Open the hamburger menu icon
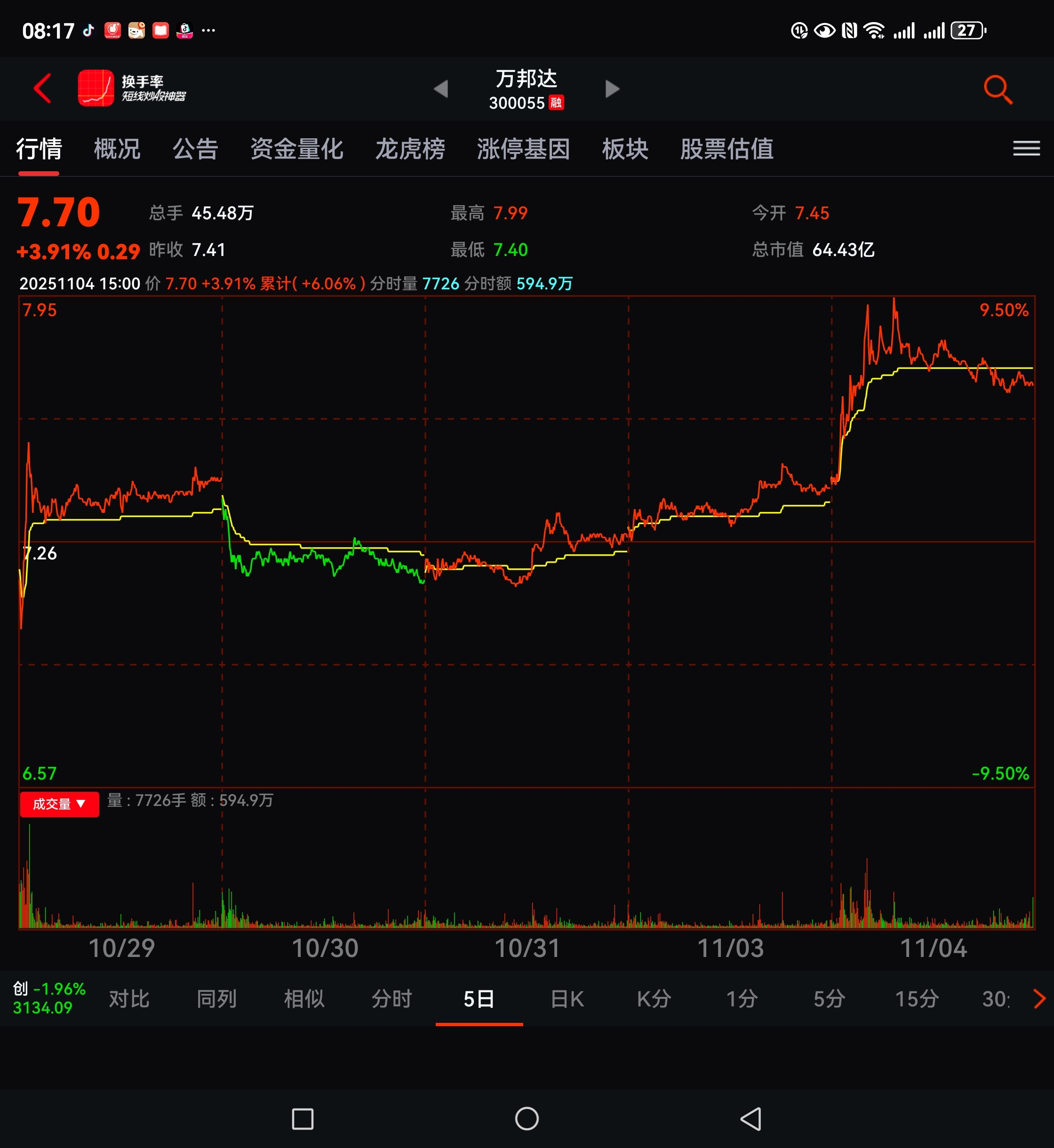The image size is (1054, 1148). [1026, 149]
